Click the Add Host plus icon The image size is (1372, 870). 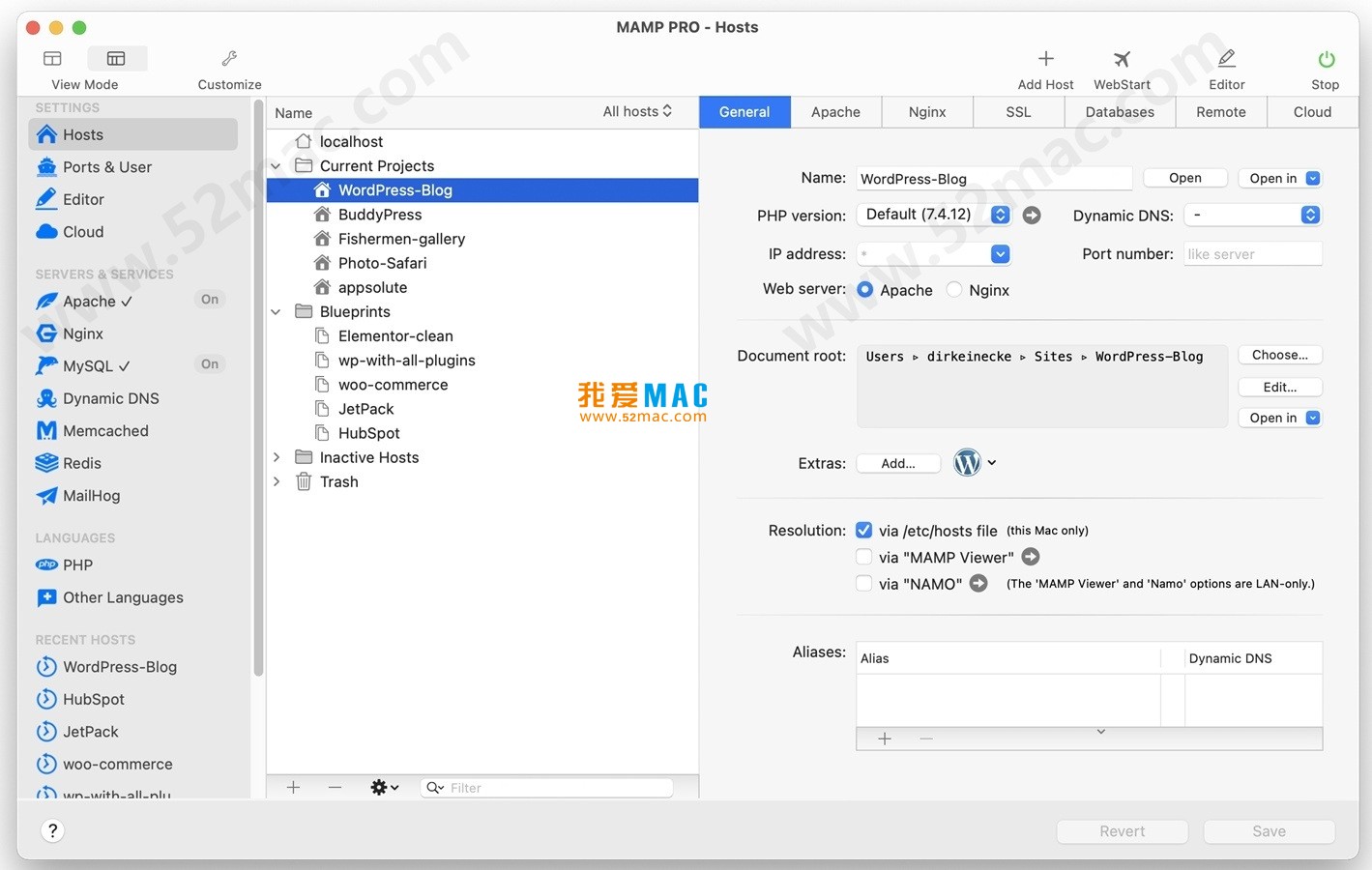(x=1045, y=59)
